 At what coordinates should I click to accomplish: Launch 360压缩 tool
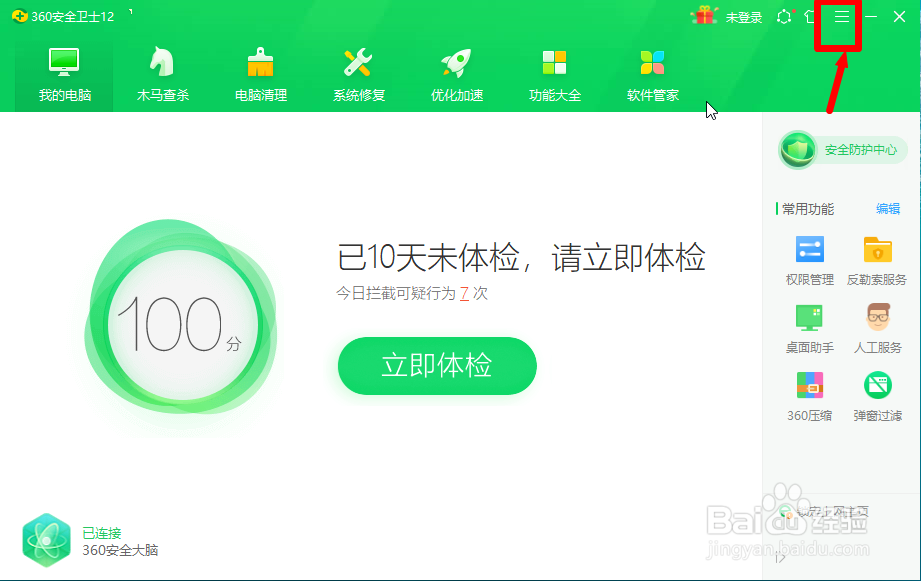pyautogui.click(x=809, y=397)
